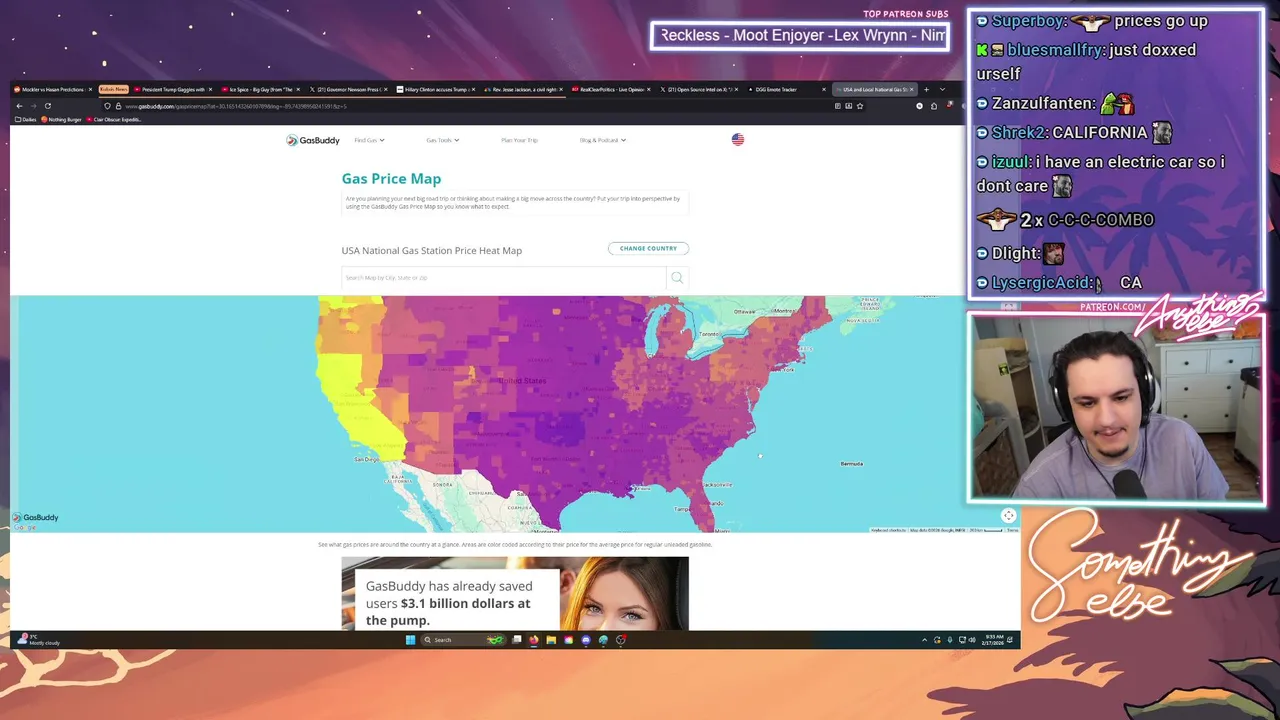Switch to the Open Source Intel on X tab
Viewport: 1280px width, 720px height.
tap(698, 89)
